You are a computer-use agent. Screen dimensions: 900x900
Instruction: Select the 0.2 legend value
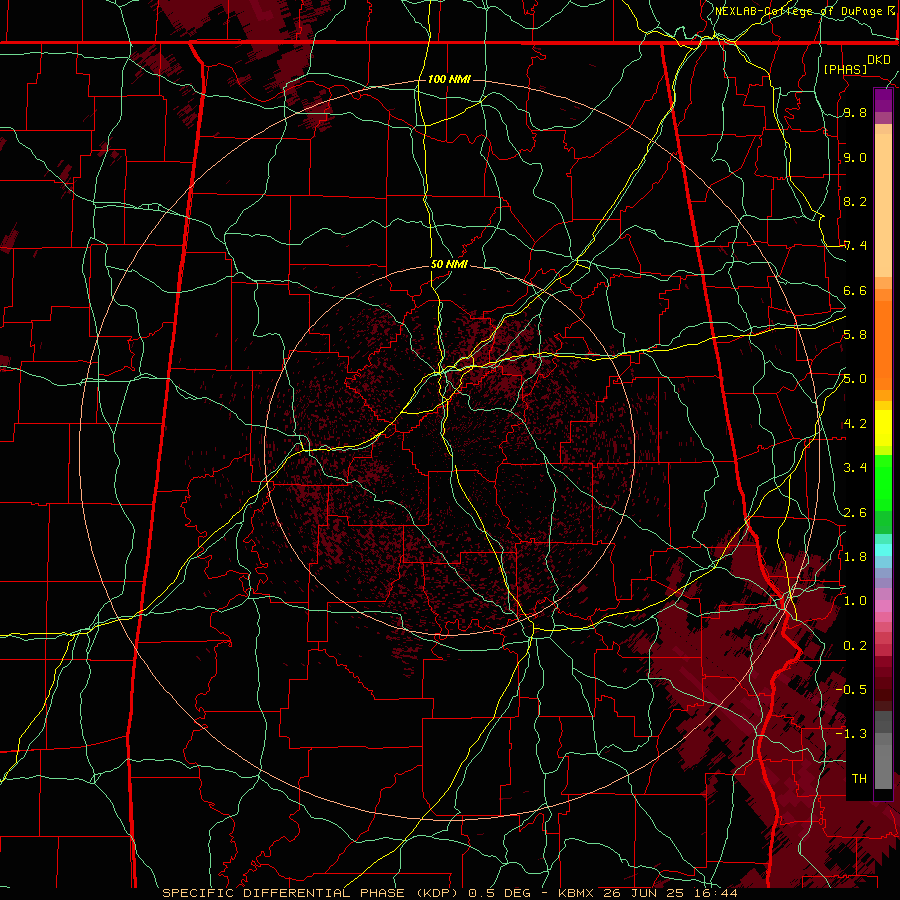coord(855,646)
